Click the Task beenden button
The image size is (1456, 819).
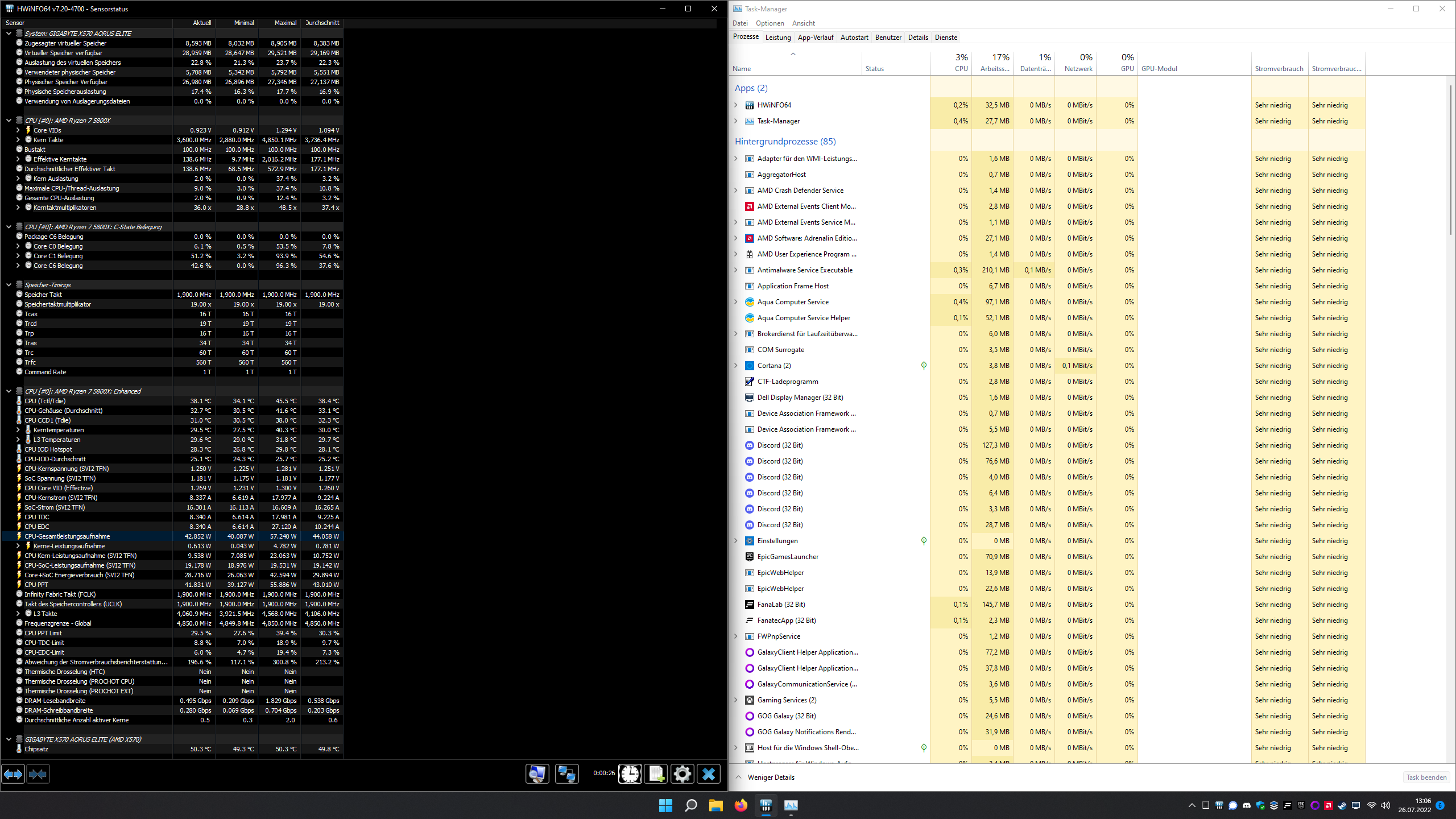point(1426,777)
